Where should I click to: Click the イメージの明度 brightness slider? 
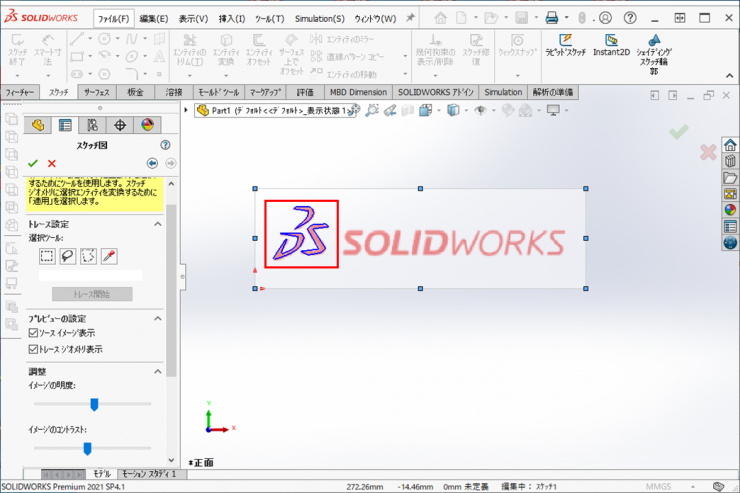[x=94, y=404]
